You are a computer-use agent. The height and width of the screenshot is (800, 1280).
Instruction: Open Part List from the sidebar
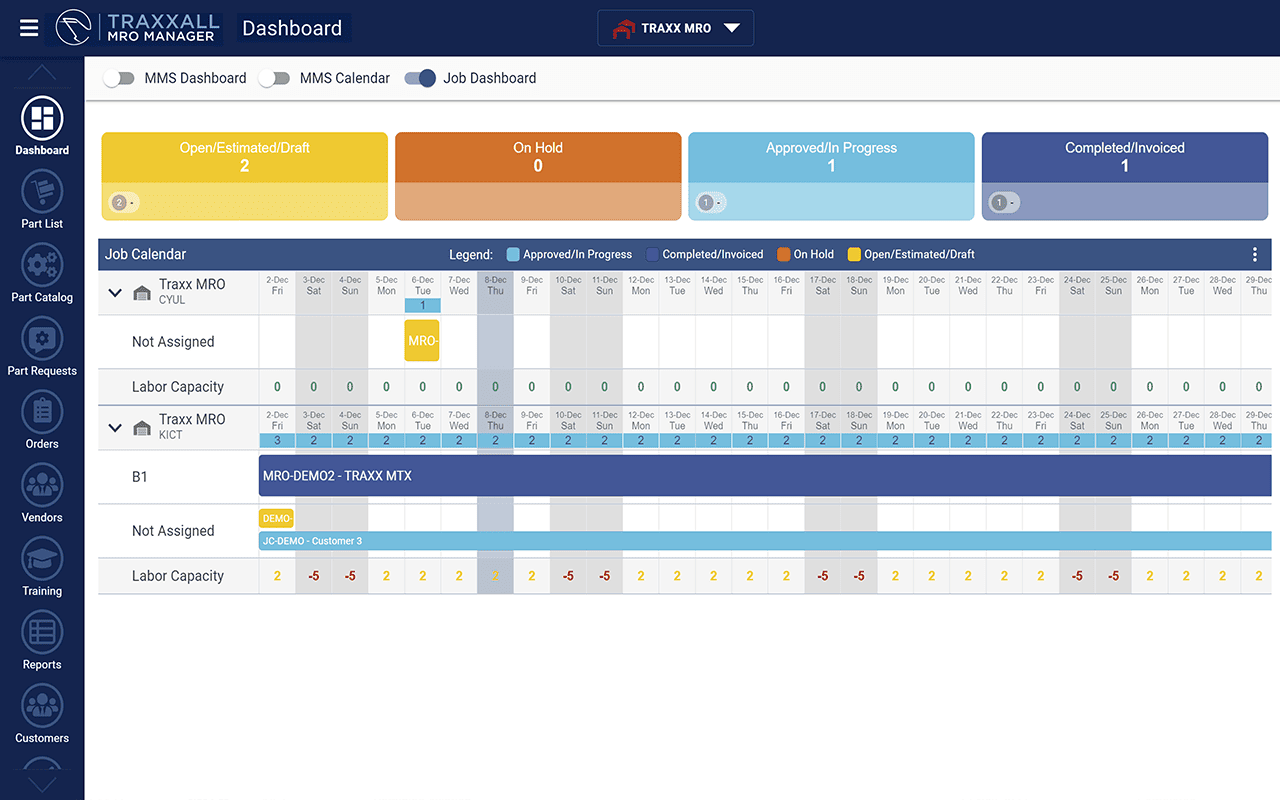point(42,192)
